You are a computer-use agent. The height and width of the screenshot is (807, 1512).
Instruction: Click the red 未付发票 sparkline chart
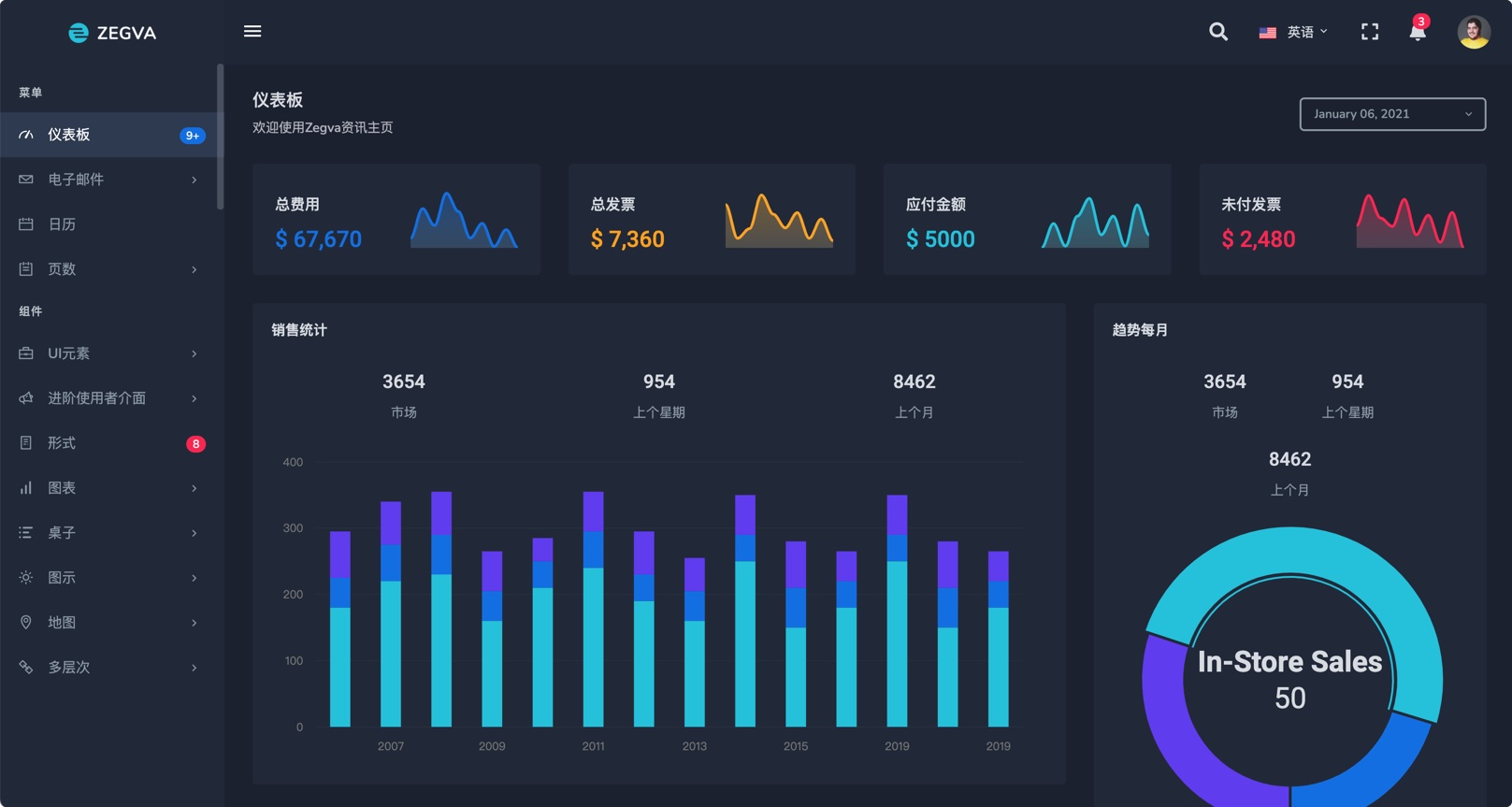pos(1410,221)
